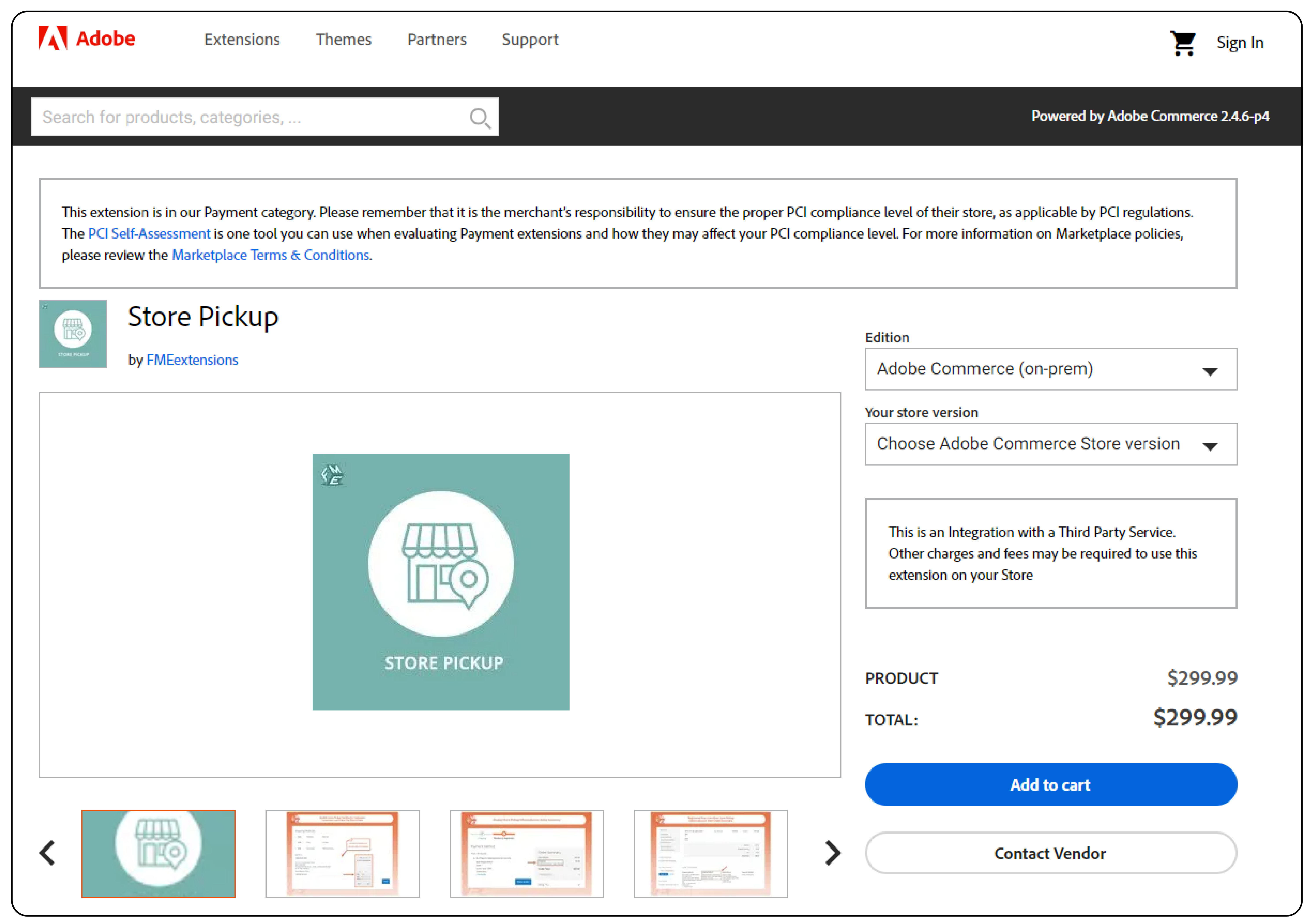Select the teal Store Pickup thumbnail
This screenshot has width=1314, height=924.
click(159, 854)
